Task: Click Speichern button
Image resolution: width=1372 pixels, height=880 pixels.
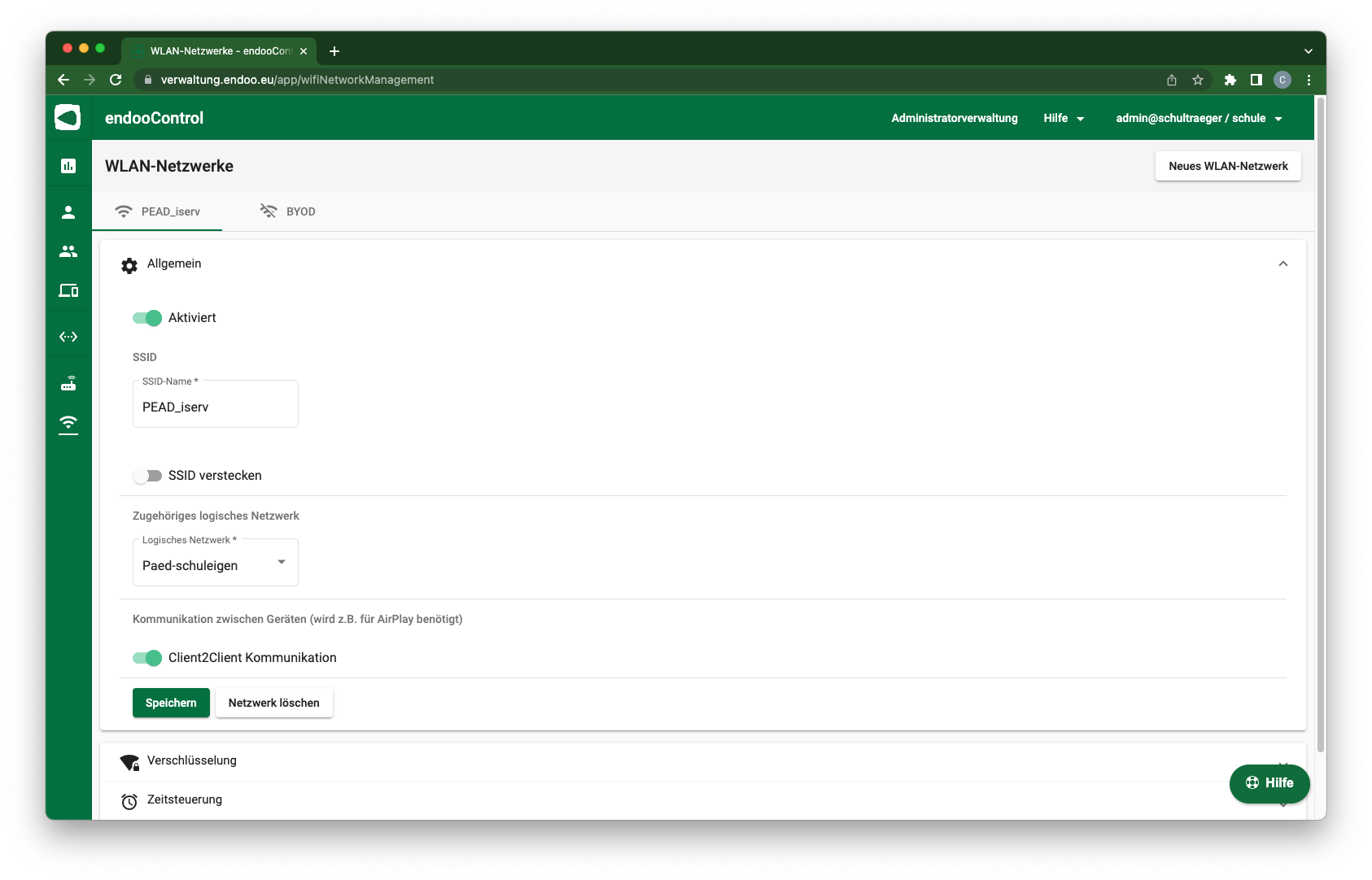Action: pyautogui.click(x=171, y=703)
